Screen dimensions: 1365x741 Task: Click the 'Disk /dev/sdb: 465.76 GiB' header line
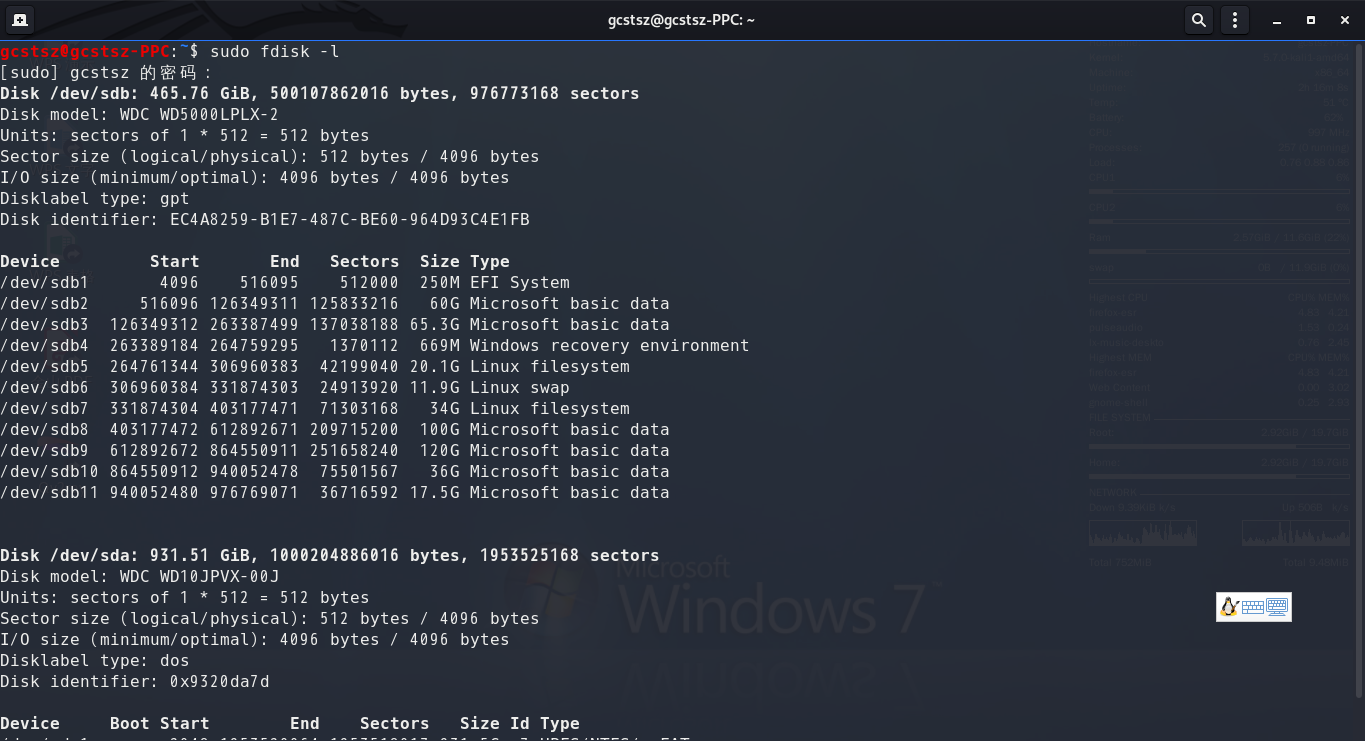320,93
